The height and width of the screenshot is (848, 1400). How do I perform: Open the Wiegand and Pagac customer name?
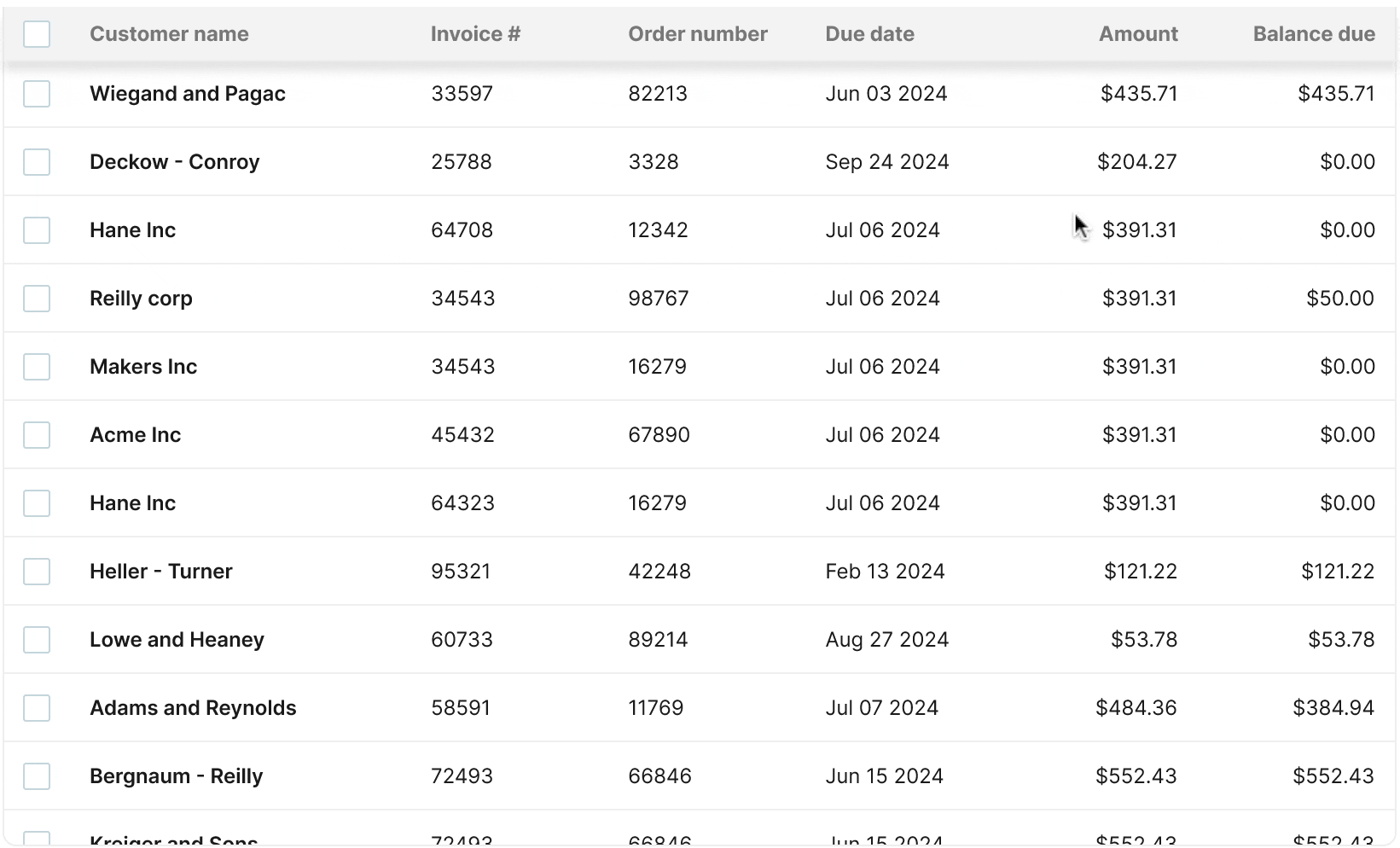(187, 94)
